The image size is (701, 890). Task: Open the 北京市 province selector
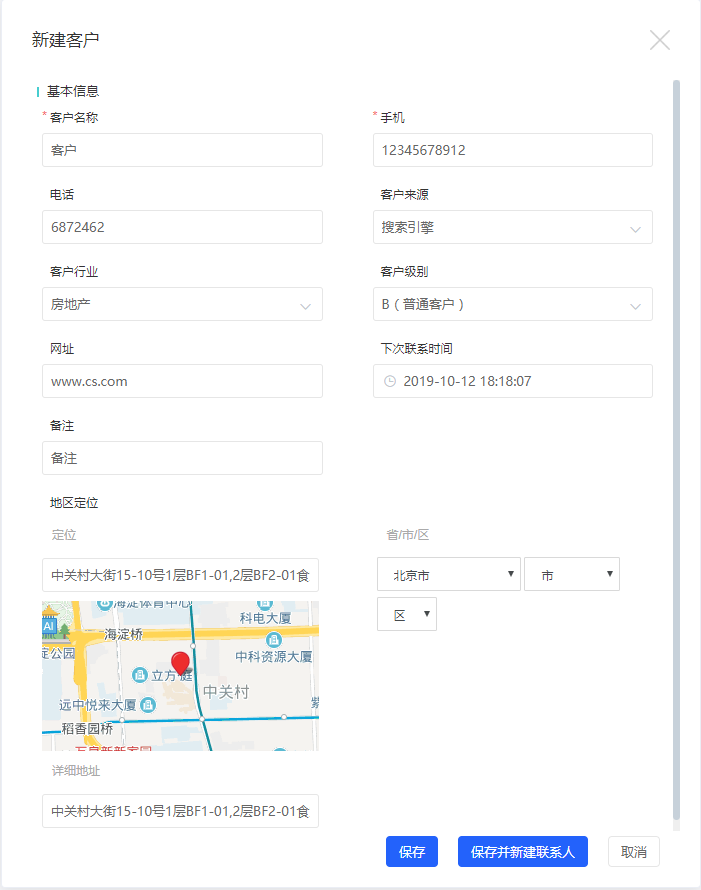click(448, 575)
